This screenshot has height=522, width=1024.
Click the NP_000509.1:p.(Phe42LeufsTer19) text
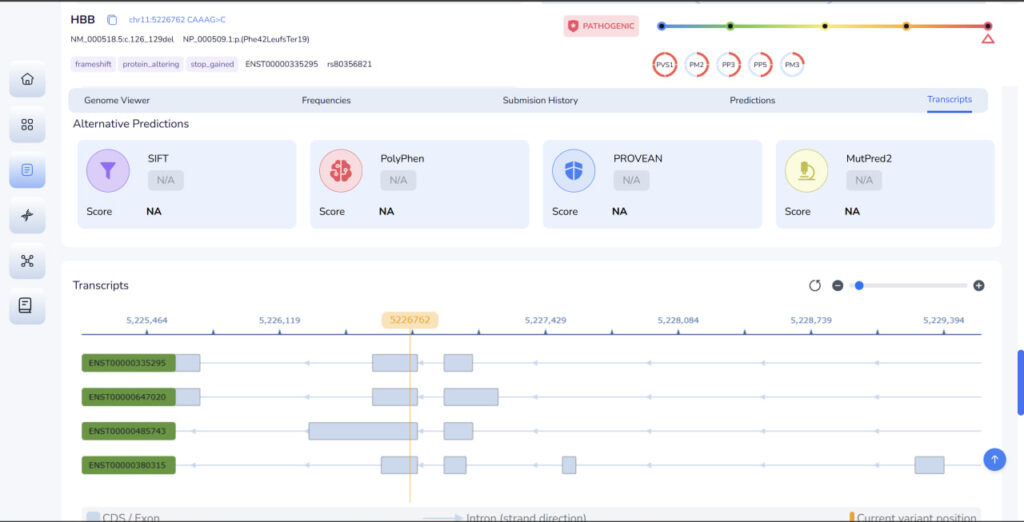[246, 39]
